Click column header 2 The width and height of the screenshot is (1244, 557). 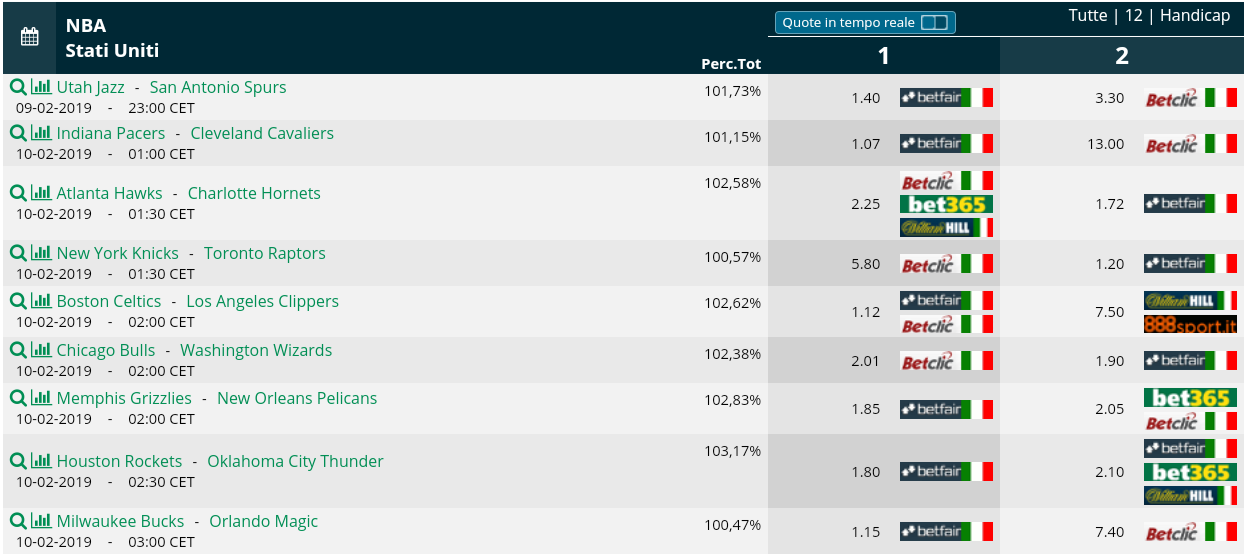pos(1122,56)
